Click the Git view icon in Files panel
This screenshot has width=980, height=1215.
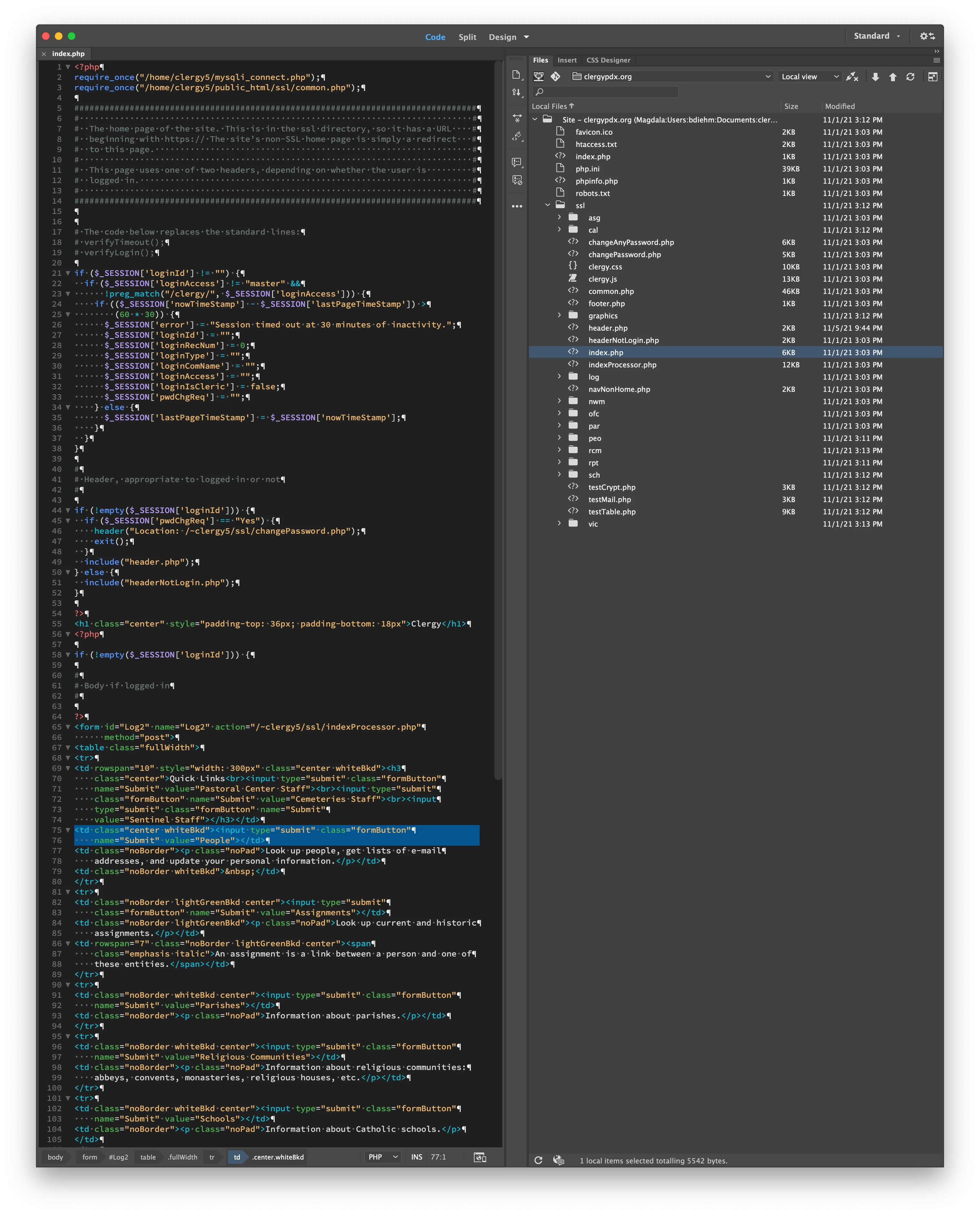click(555, 76)
